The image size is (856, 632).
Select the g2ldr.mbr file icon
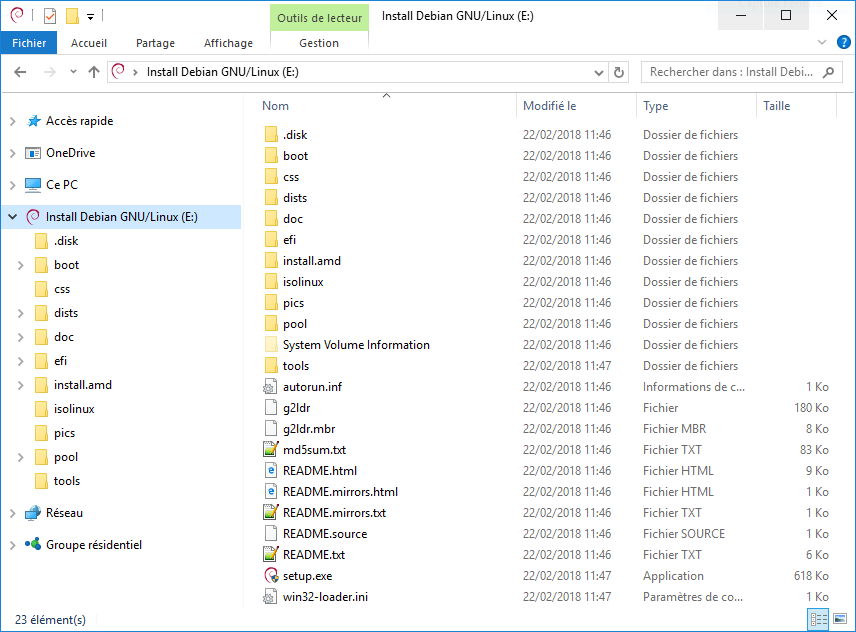[271, 429]
